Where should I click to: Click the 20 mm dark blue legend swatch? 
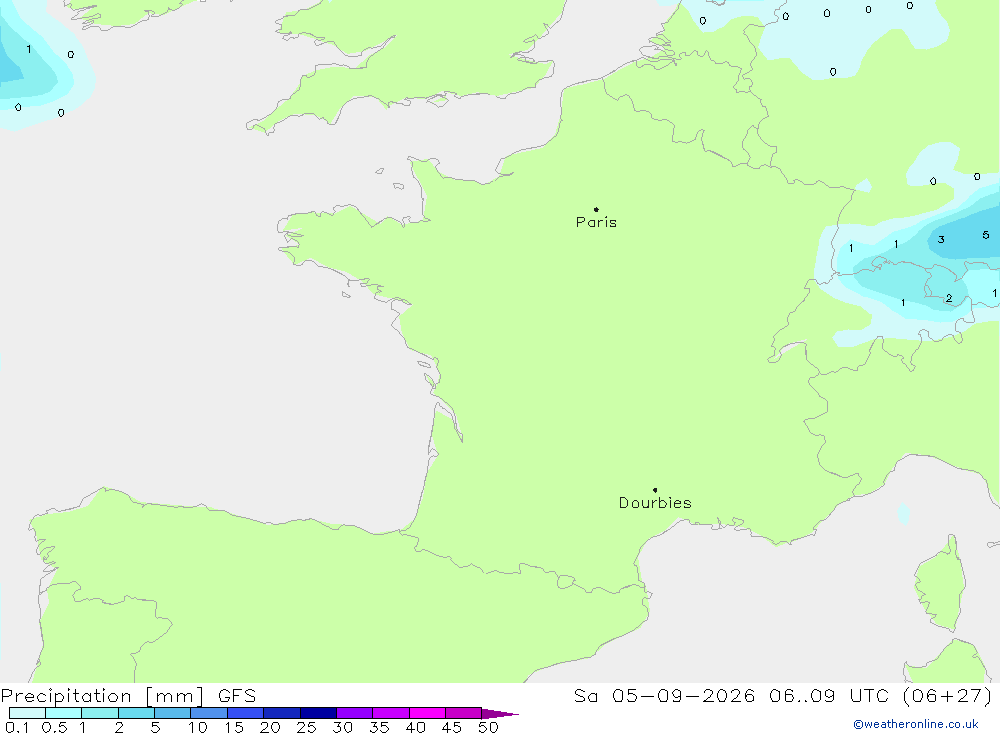point(282,713)
